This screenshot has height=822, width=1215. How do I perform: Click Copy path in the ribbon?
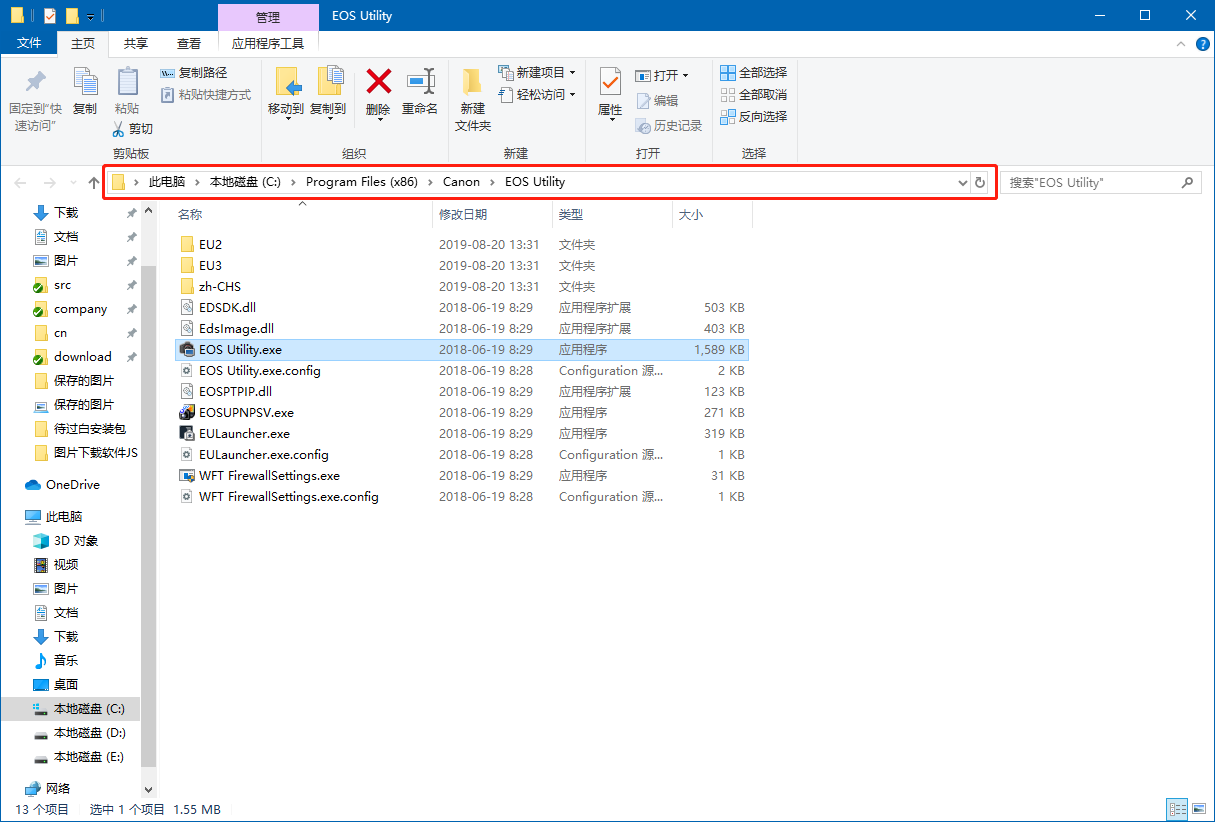coord(194,73)
